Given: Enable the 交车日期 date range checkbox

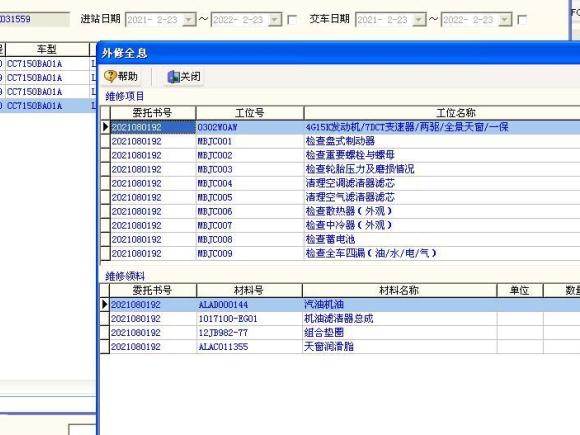Looking at the screenshot, I should (522, 20).
